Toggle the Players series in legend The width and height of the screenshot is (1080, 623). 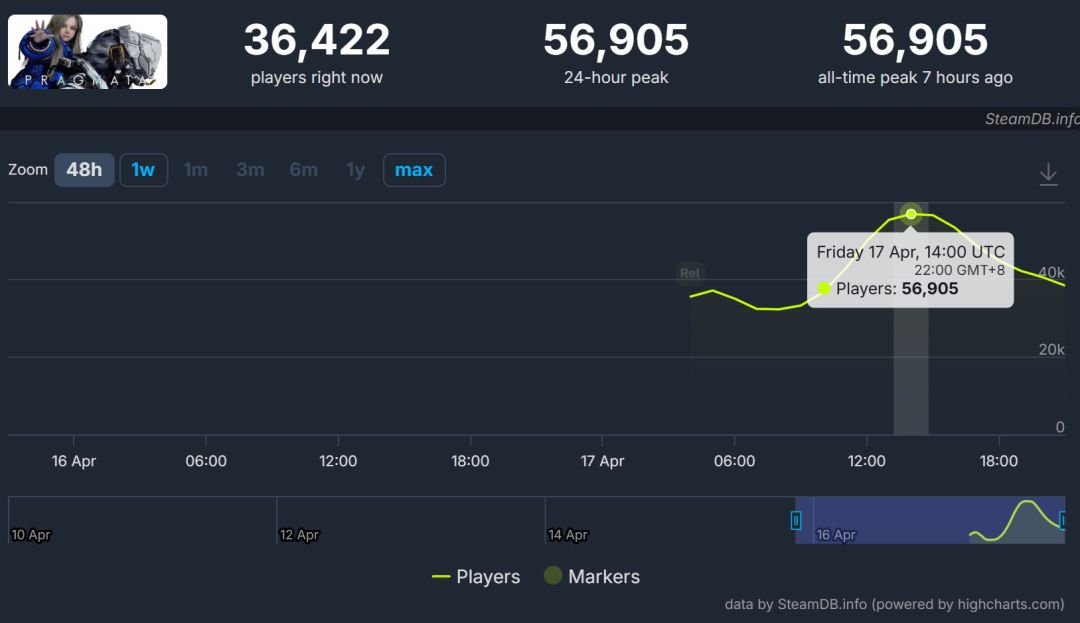pos(476,576)
